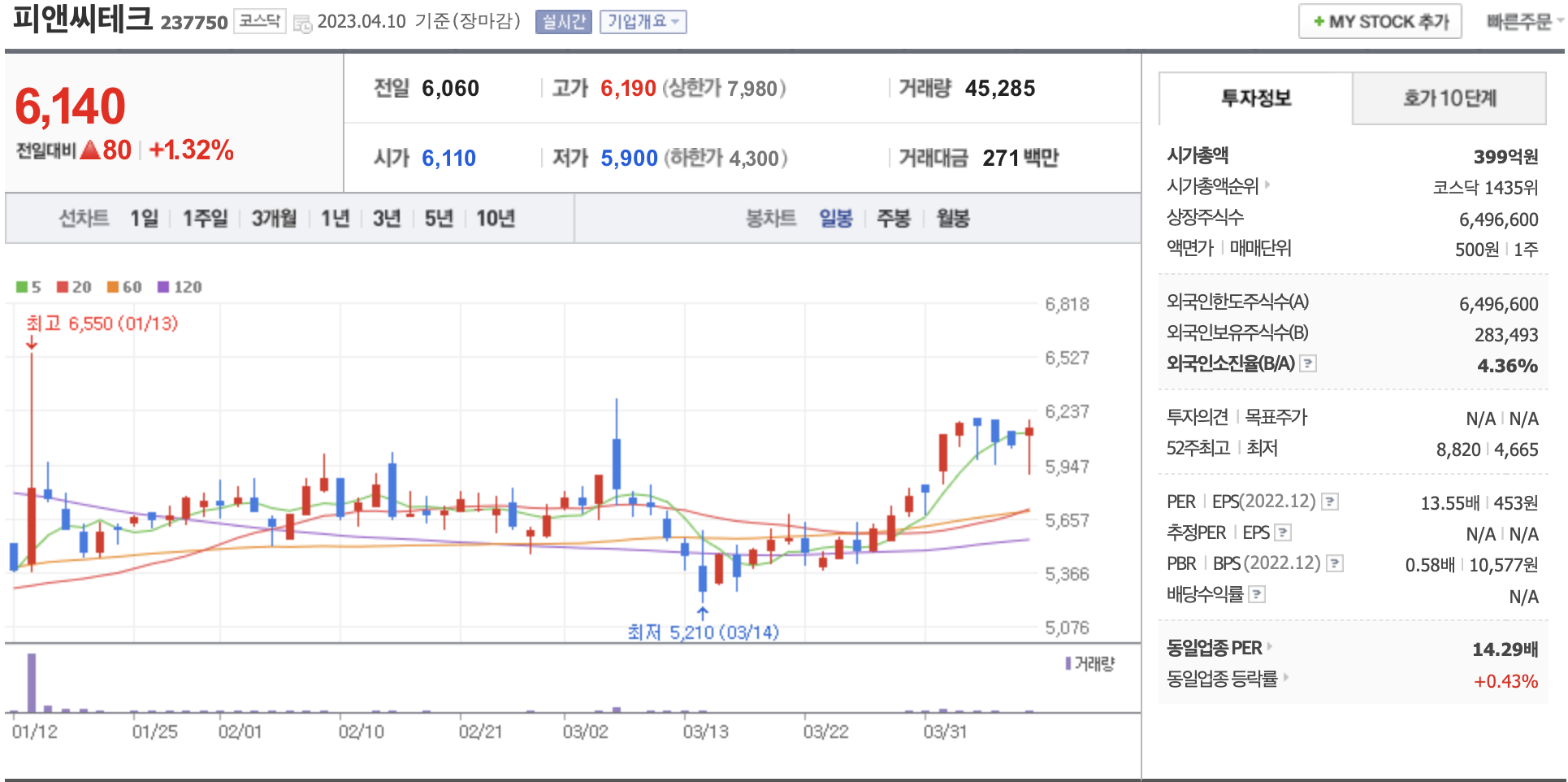Image resolution: width=1568 pixels, height=782 pixels.
Task: Expand the 빠른주문 dropdown
Action: pyautogui.click(x=1523, y=22)
